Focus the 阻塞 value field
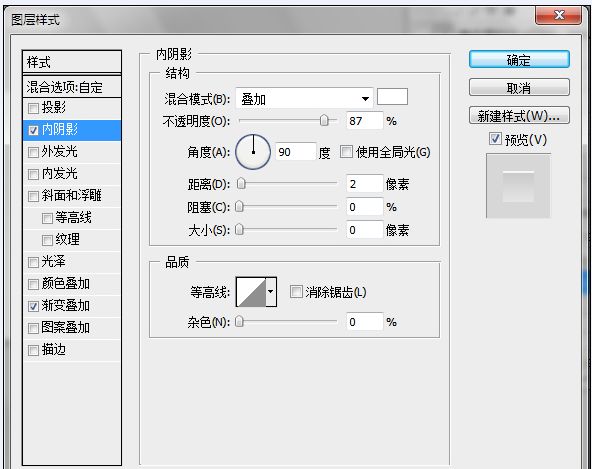 point(364,207)
